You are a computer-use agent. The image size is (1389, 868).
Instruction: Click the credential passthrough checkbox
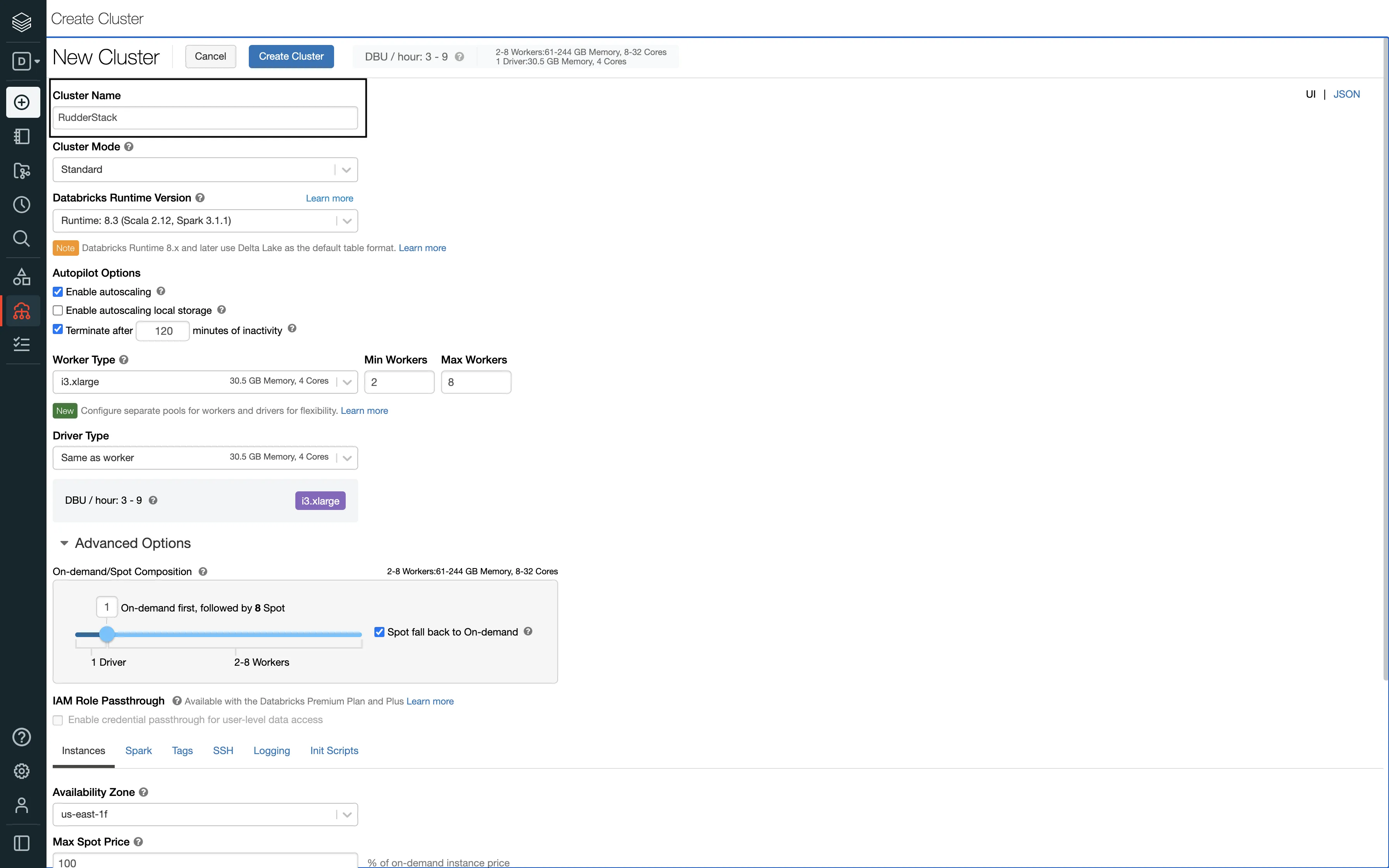click(x=58, y=720)
